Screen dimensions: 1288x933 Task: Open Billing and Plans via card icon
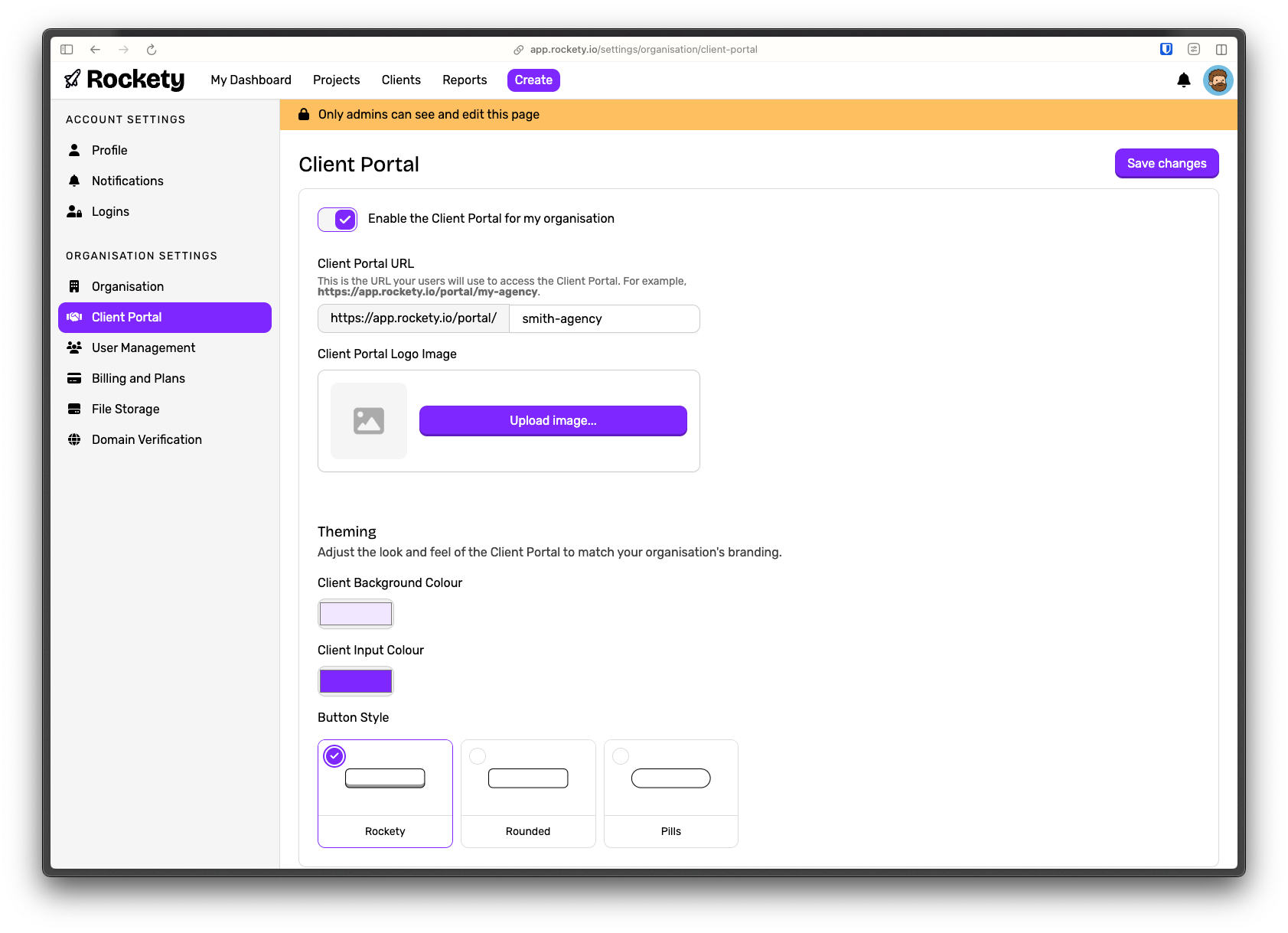73,377
